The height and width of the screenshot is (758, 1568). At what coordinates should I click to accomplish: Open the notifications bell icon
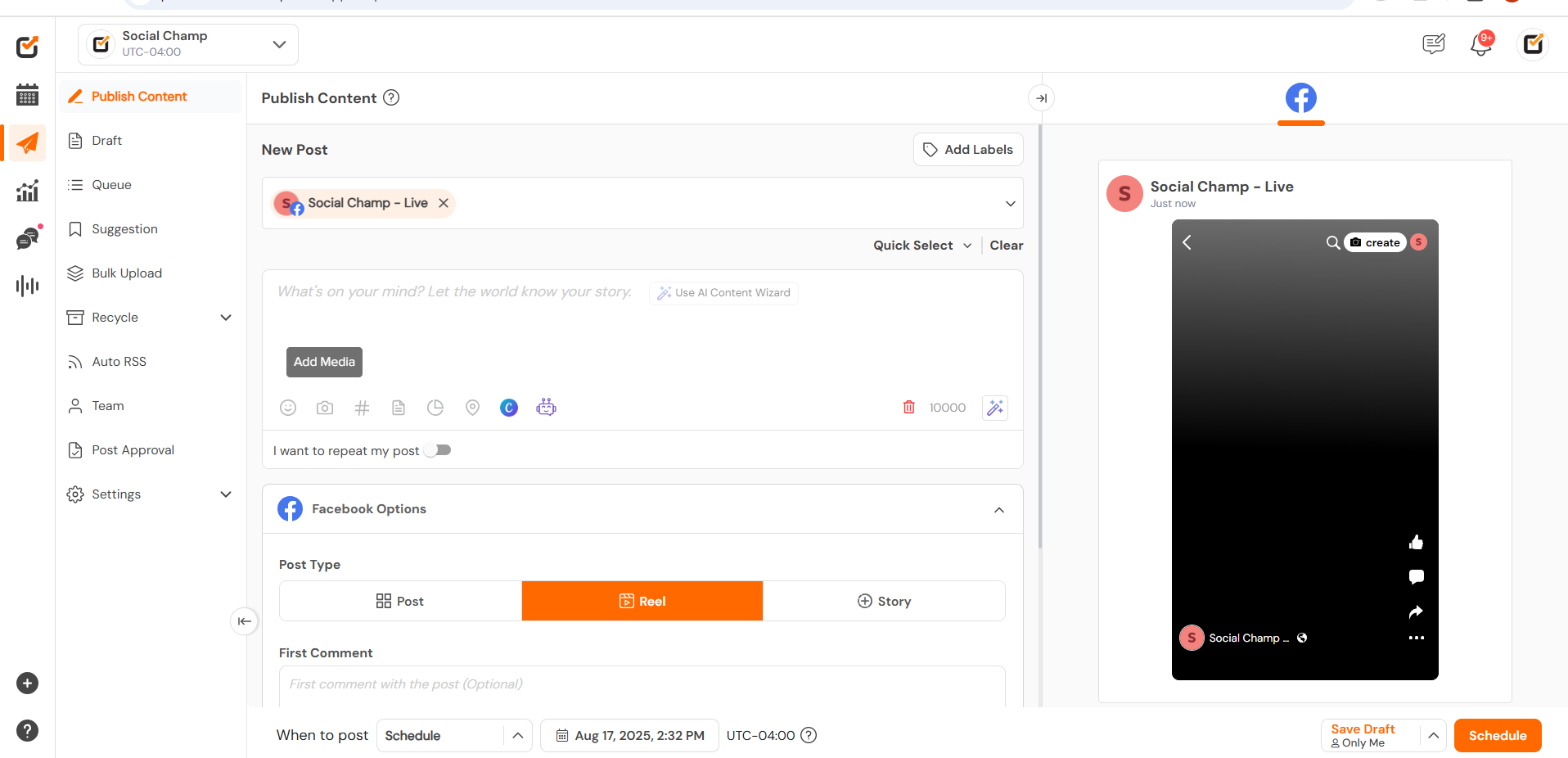tap(1481, 43)
